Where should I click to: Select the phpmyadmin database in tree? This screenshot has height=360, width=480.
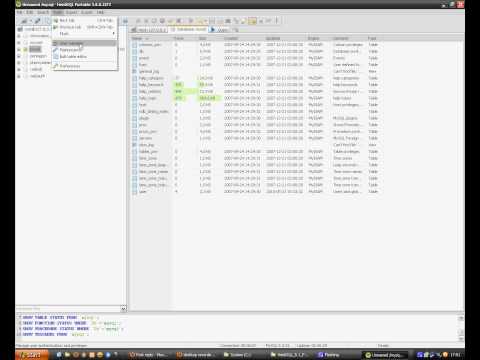pyautogui.click(x=40, y=63)
